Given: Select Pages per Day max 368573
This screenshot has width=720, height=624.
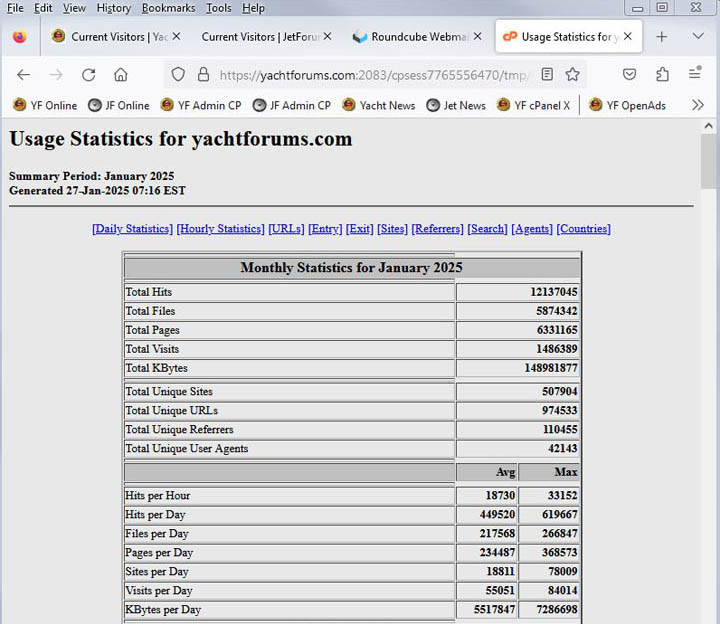Looking at the screenshot, I should coord(559,552).
